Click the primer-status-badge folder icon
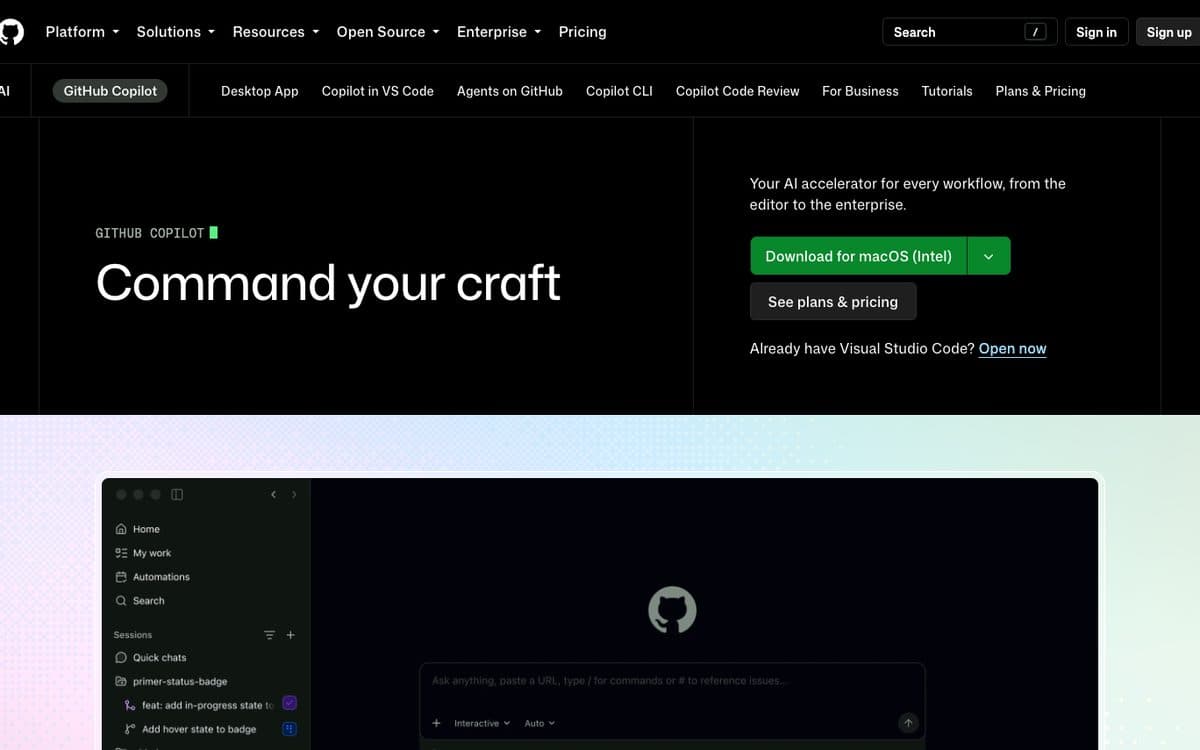The height and width of the screenshot is (750, 1200). point(121,682)
